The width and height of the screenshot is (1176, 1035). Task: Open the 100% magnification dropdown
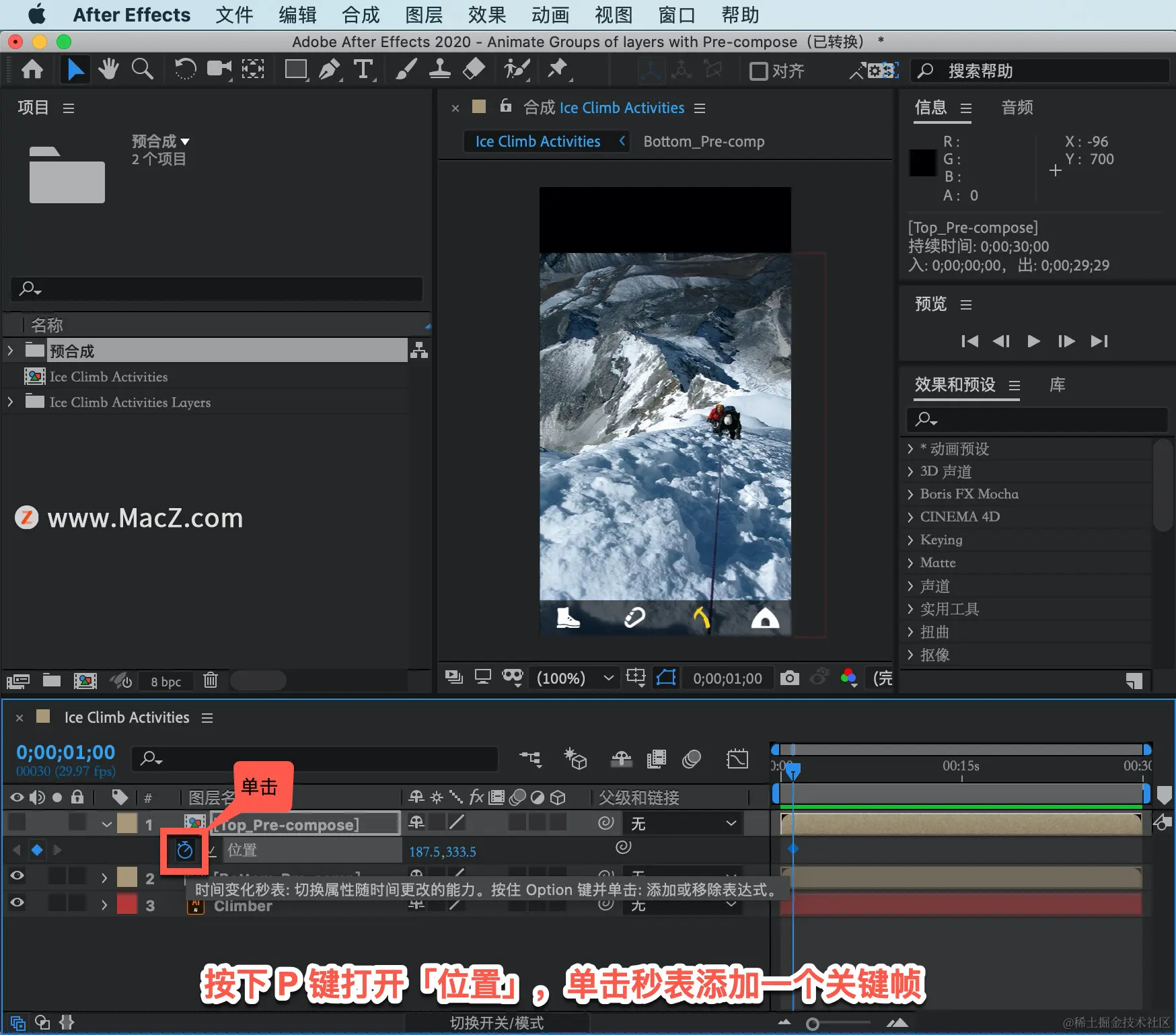575,678
